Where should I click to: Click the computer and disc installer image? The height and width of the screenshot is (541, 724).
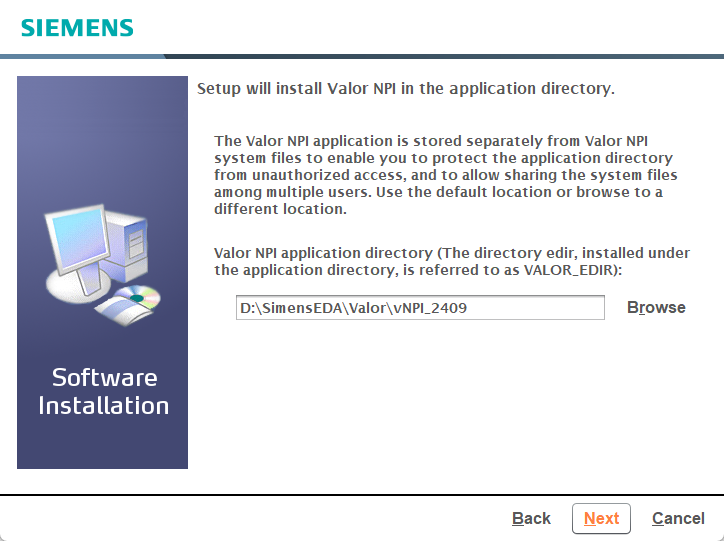point(103,265)
